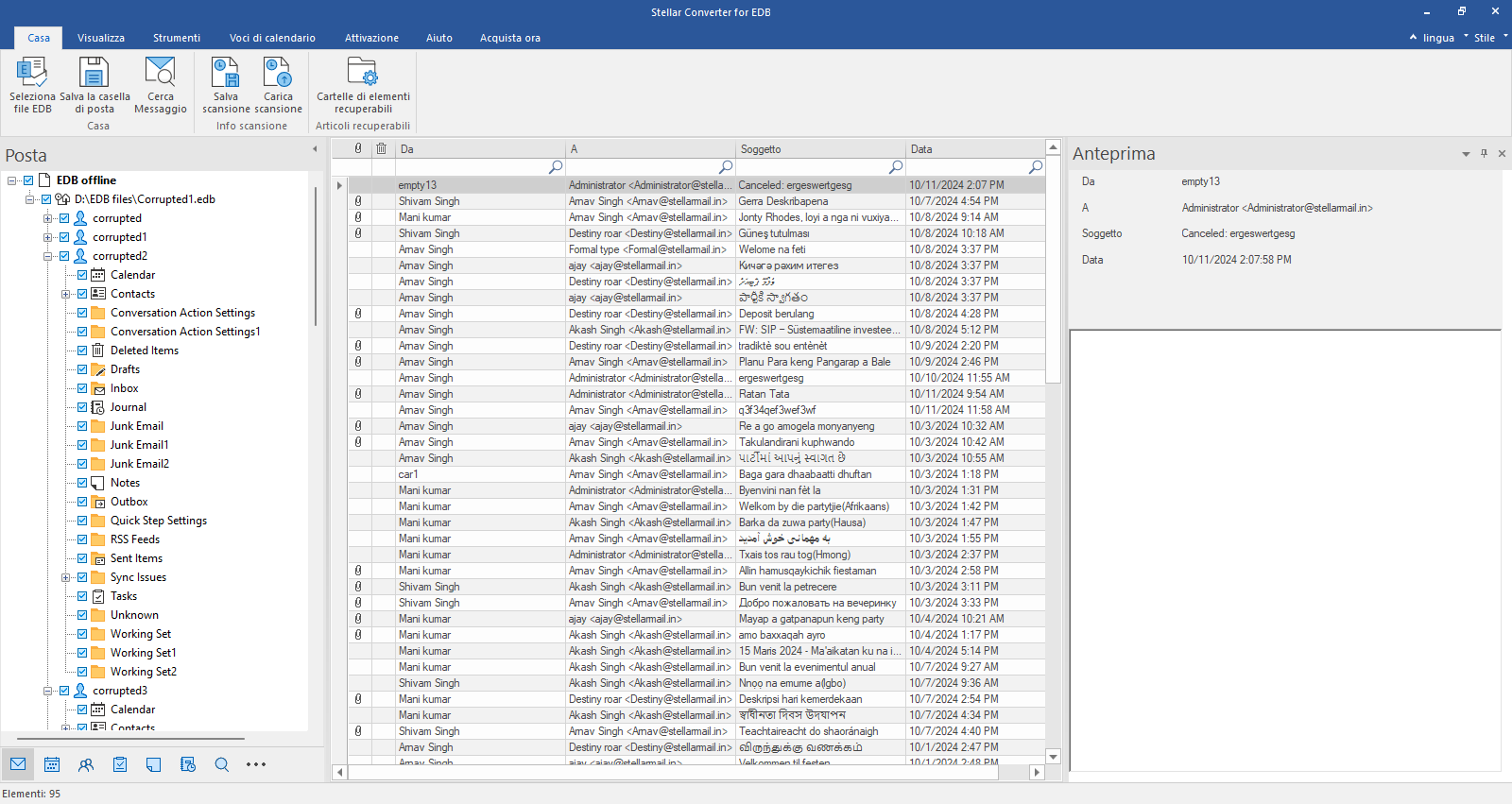The image size is (1512, 804).
Task: Open the Stile style menu
Action: pos(1486,38)
